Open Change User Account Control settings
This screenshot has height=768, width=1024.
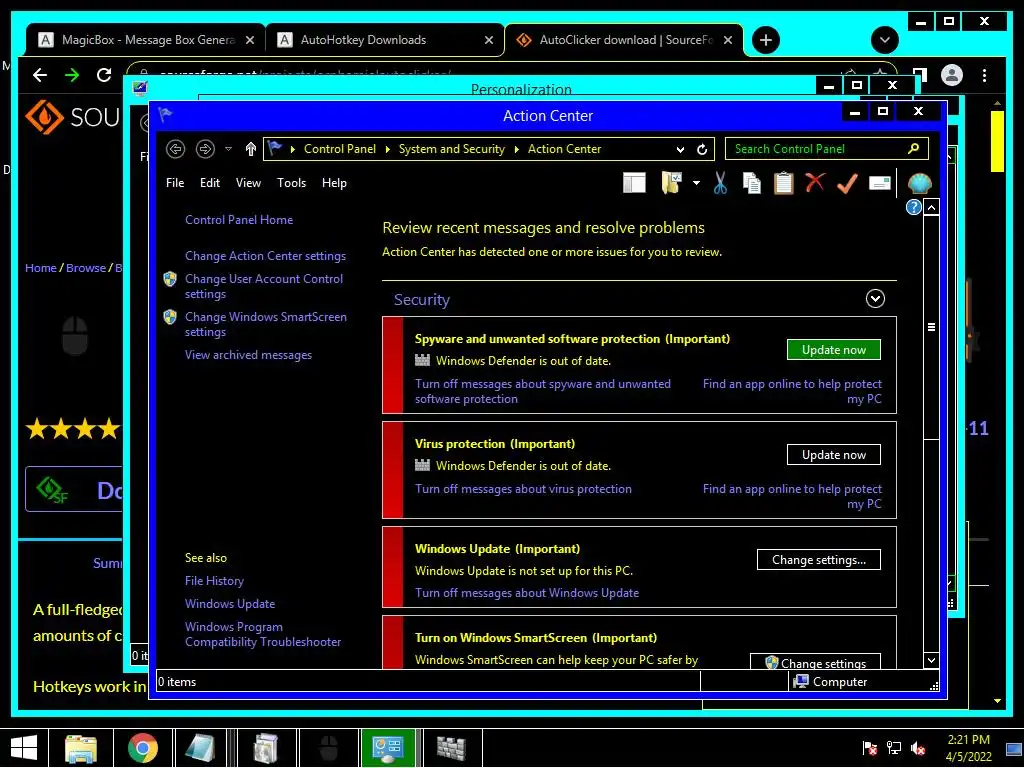264,286
